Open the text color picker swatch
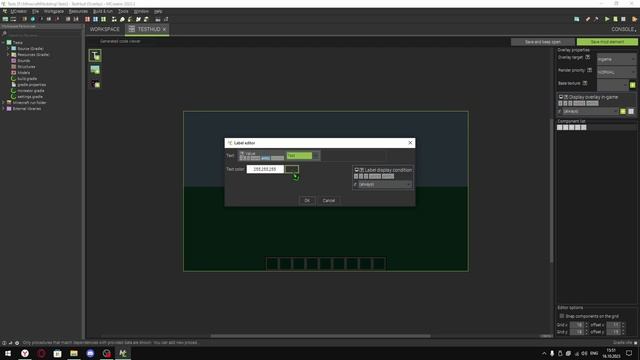Screen dimensions: 640x360 pyautogui.click(x=292, y=169)
